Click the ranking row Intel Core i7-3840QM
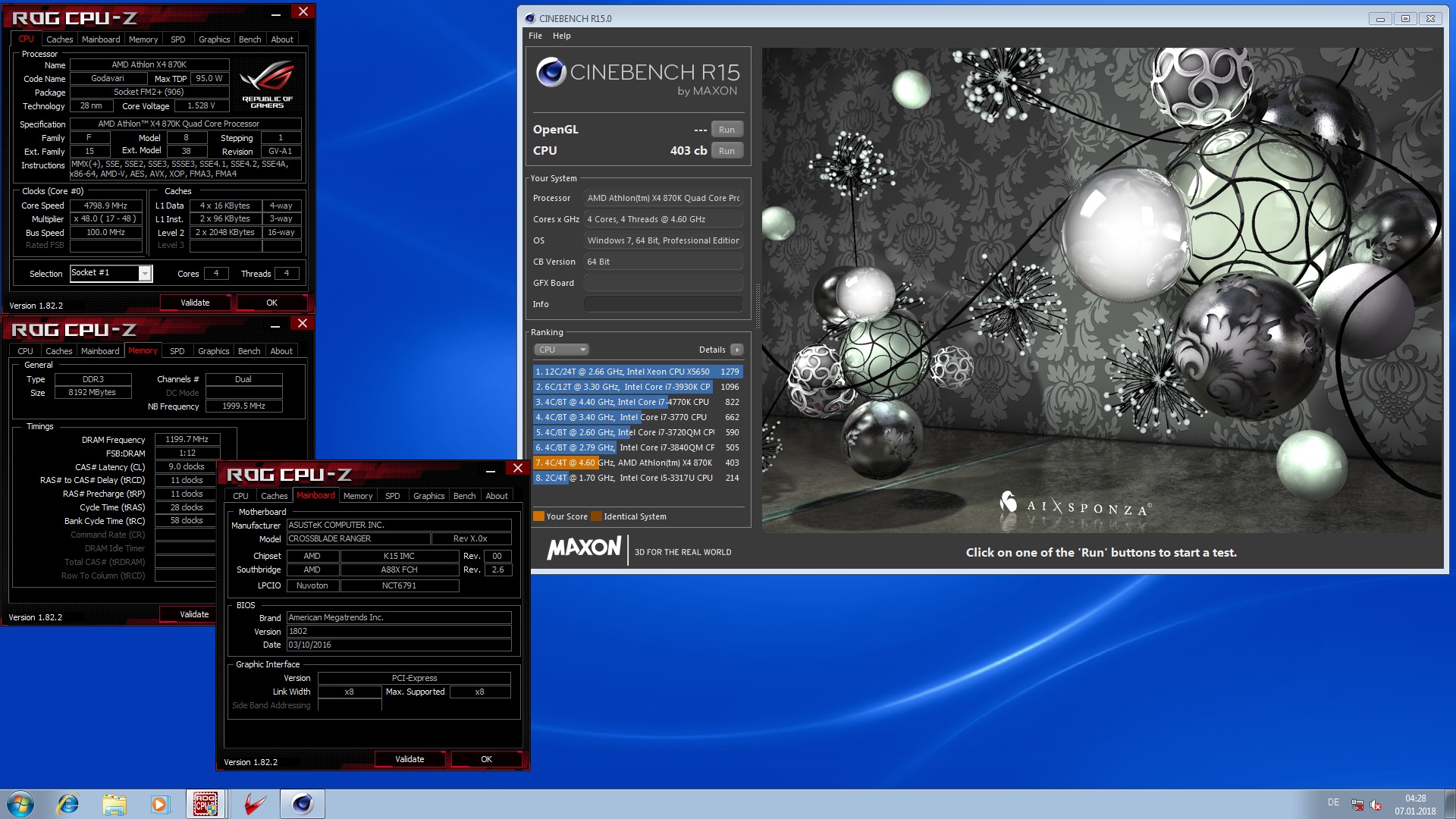The height and width of the screenshot is (819, 1456). pos(637,447)
